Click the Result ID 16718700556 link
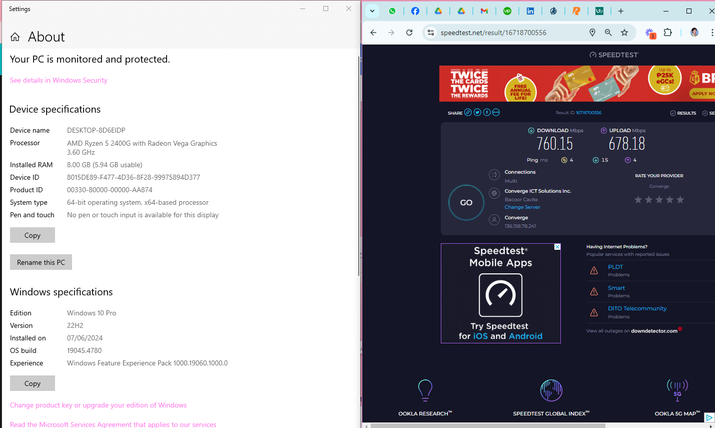The height and width of the screenshot is (428, 715). pos(588,113)
